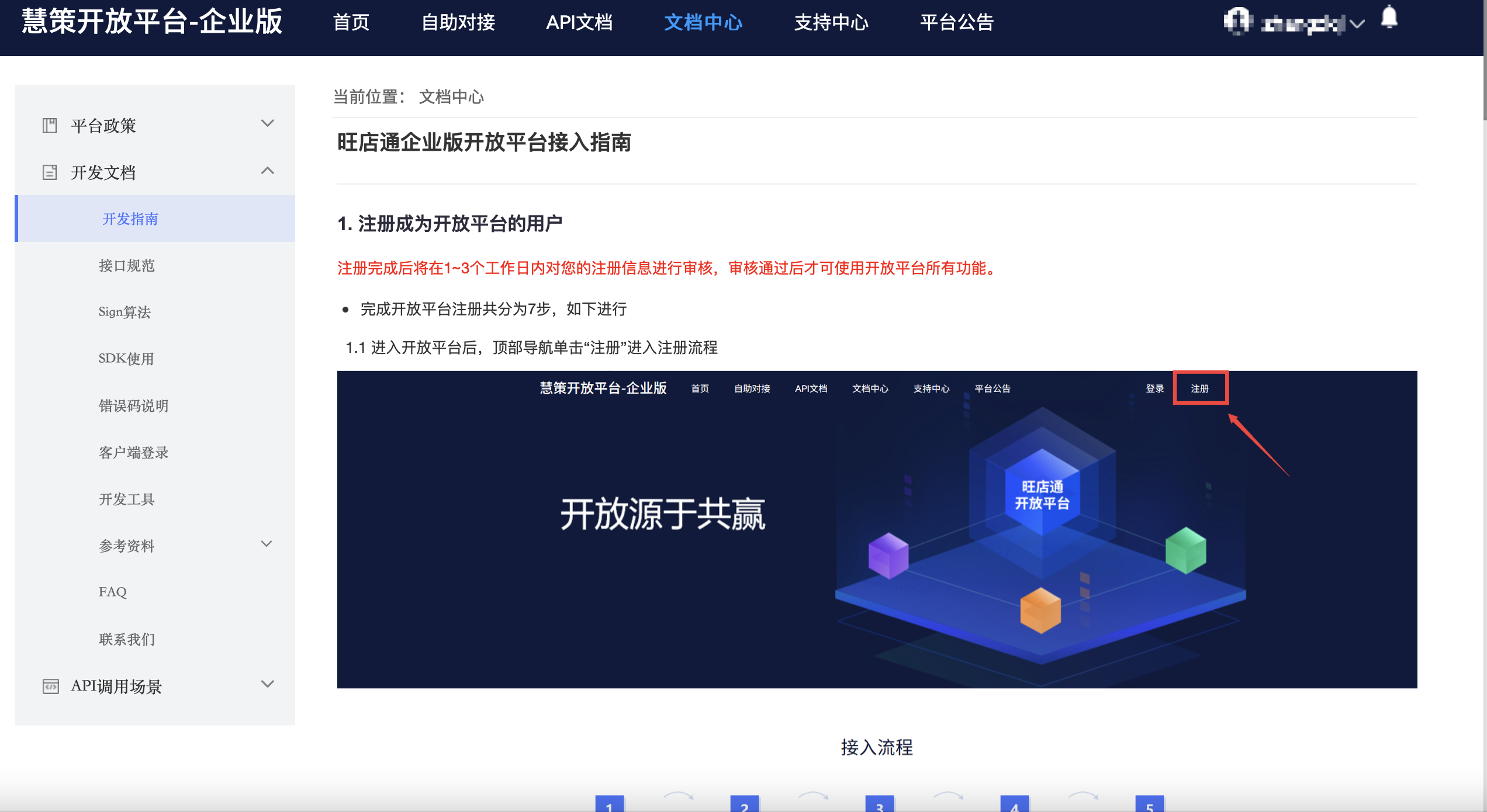Open 自助对接 in top navigation
Viewport: 1487px width, 812px height.
pos(458,23)
